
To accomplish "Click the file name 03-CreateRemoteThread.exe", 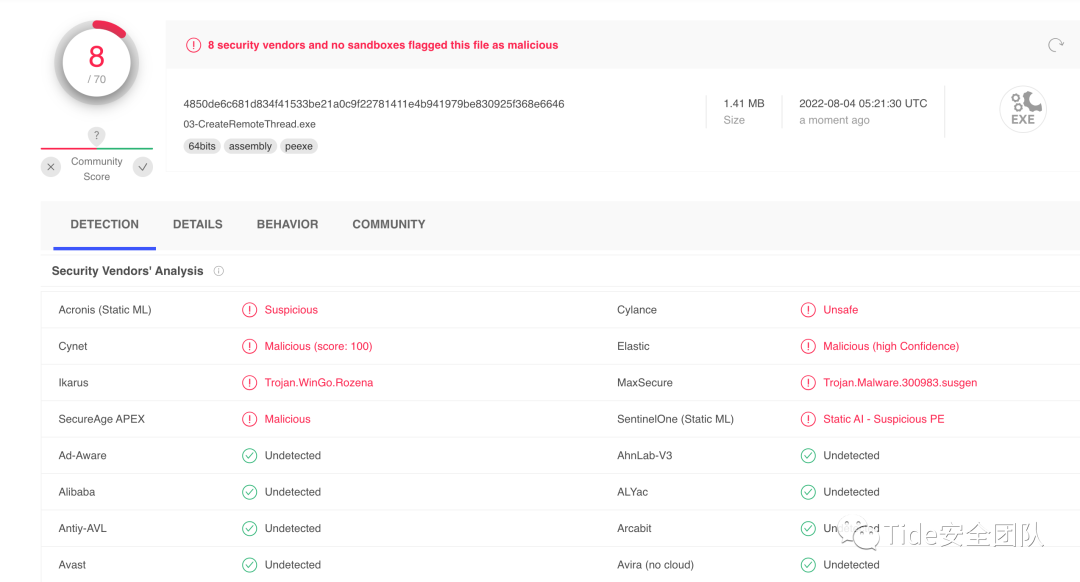I will point(249,124).
